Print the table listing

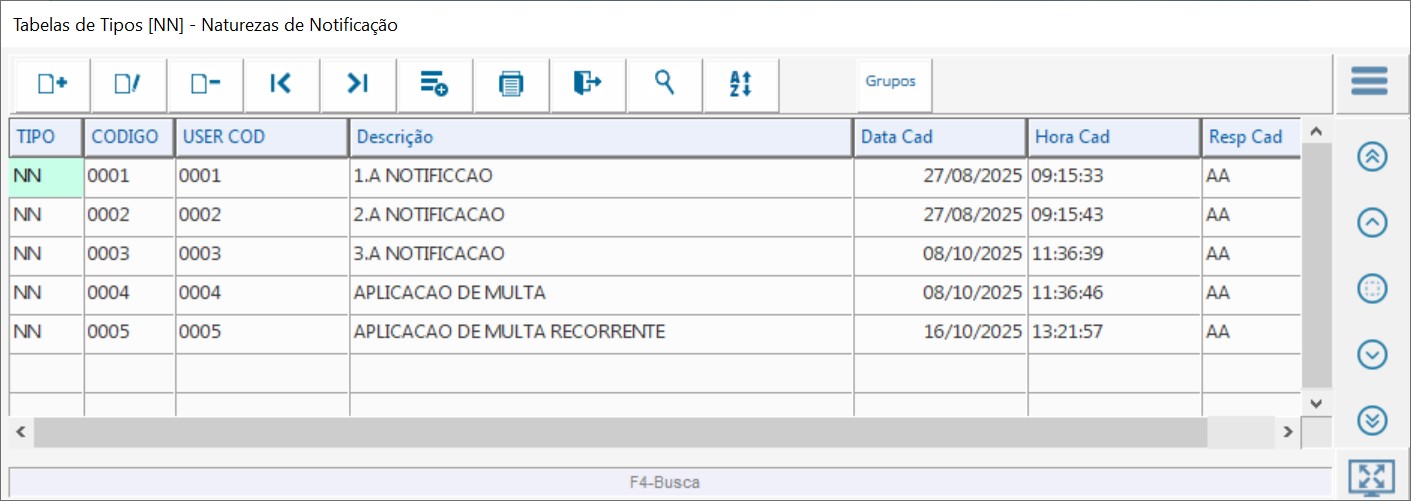(511, 84)
